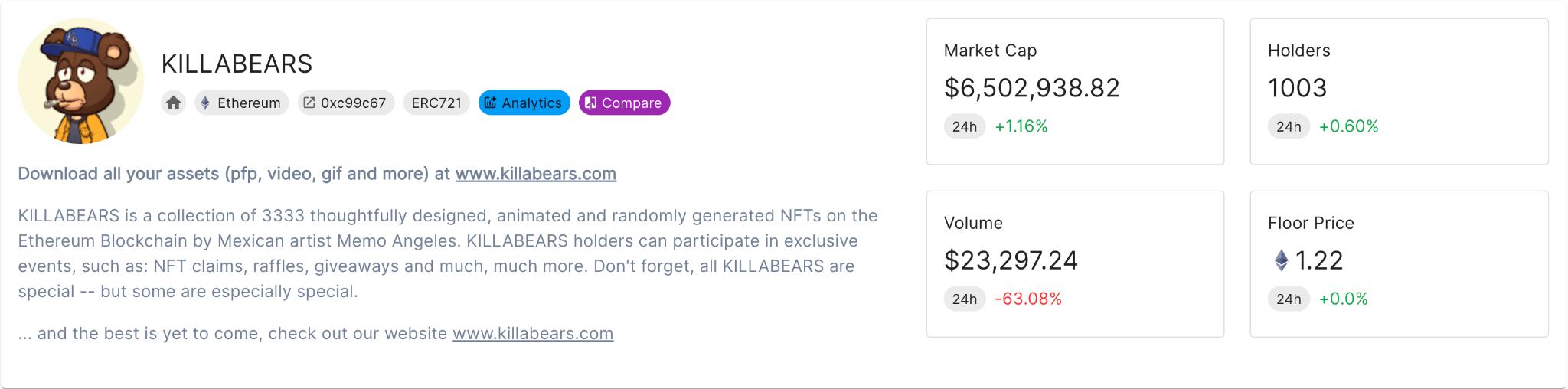
Task: Click the external link icon beside 0xc99c67
Action: pos(309,103)
